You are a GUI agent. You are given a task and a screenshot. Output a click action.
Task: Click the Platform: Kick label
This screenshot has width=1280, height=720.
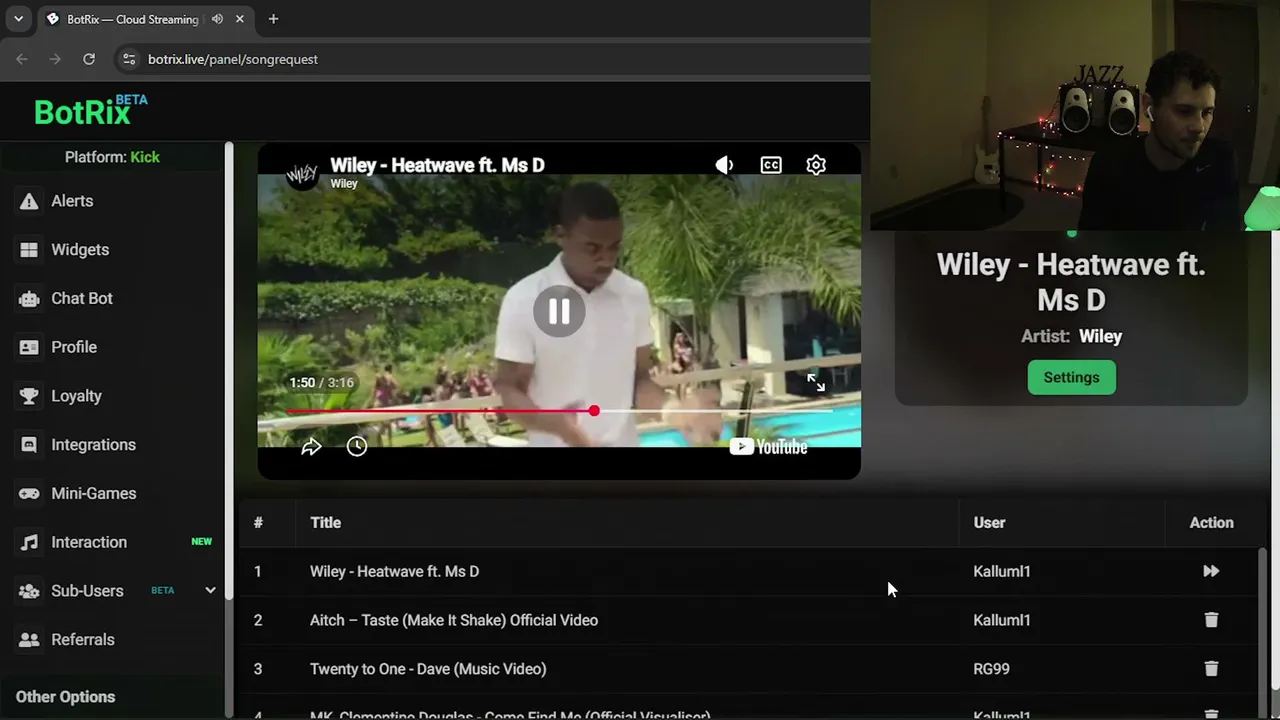(112, 157)
